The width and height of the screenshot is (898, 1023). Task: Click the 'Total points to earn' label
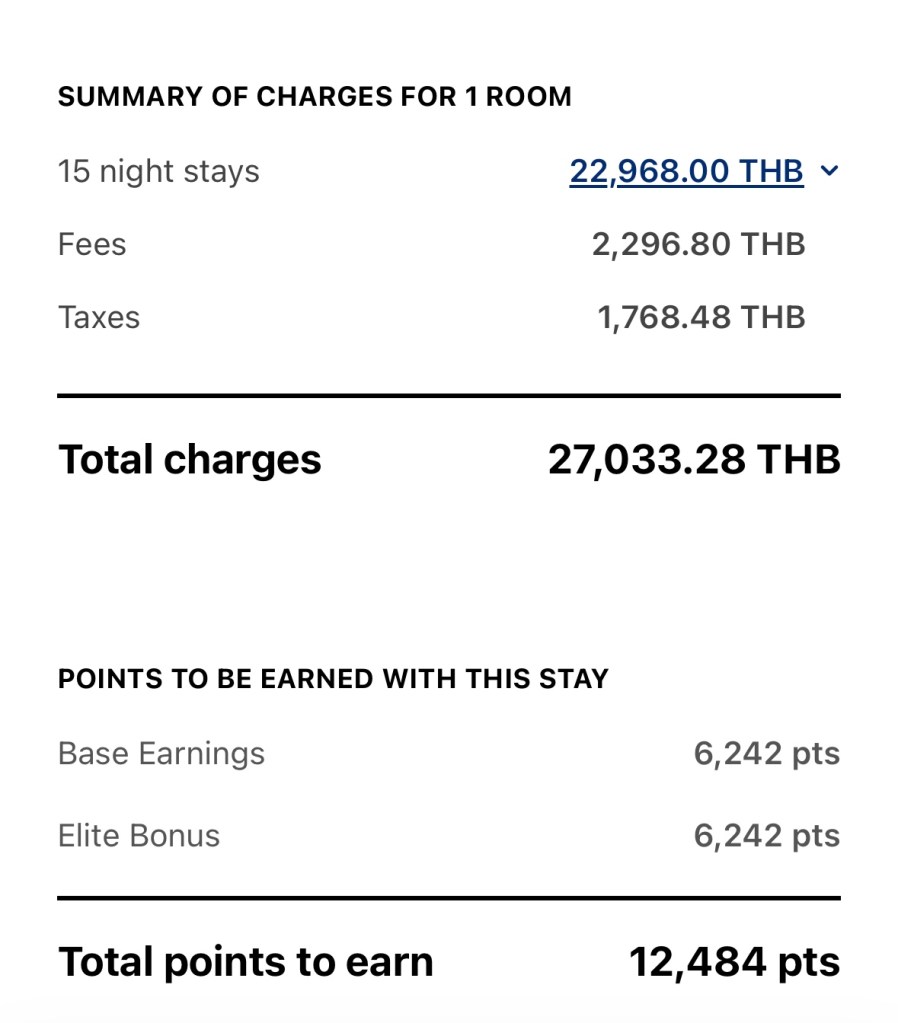[x=246, y=962]
